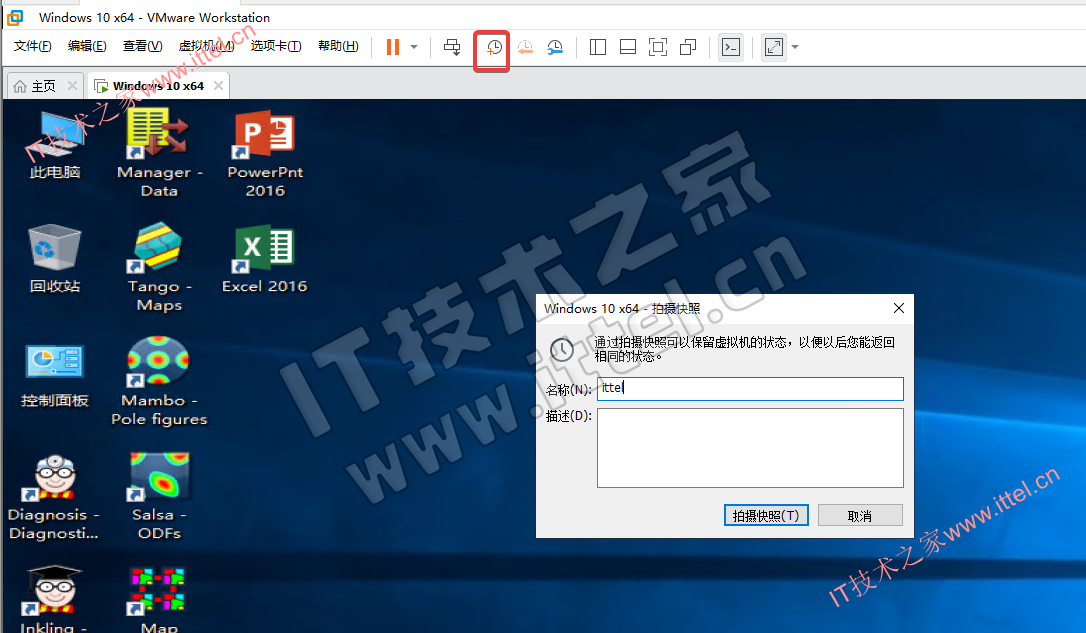Image resolution: width=1086 pixels, height=633 pixels.
Task: Open the power options dropdown arrow
Action: pyautogui.click(x=414, y=47)
